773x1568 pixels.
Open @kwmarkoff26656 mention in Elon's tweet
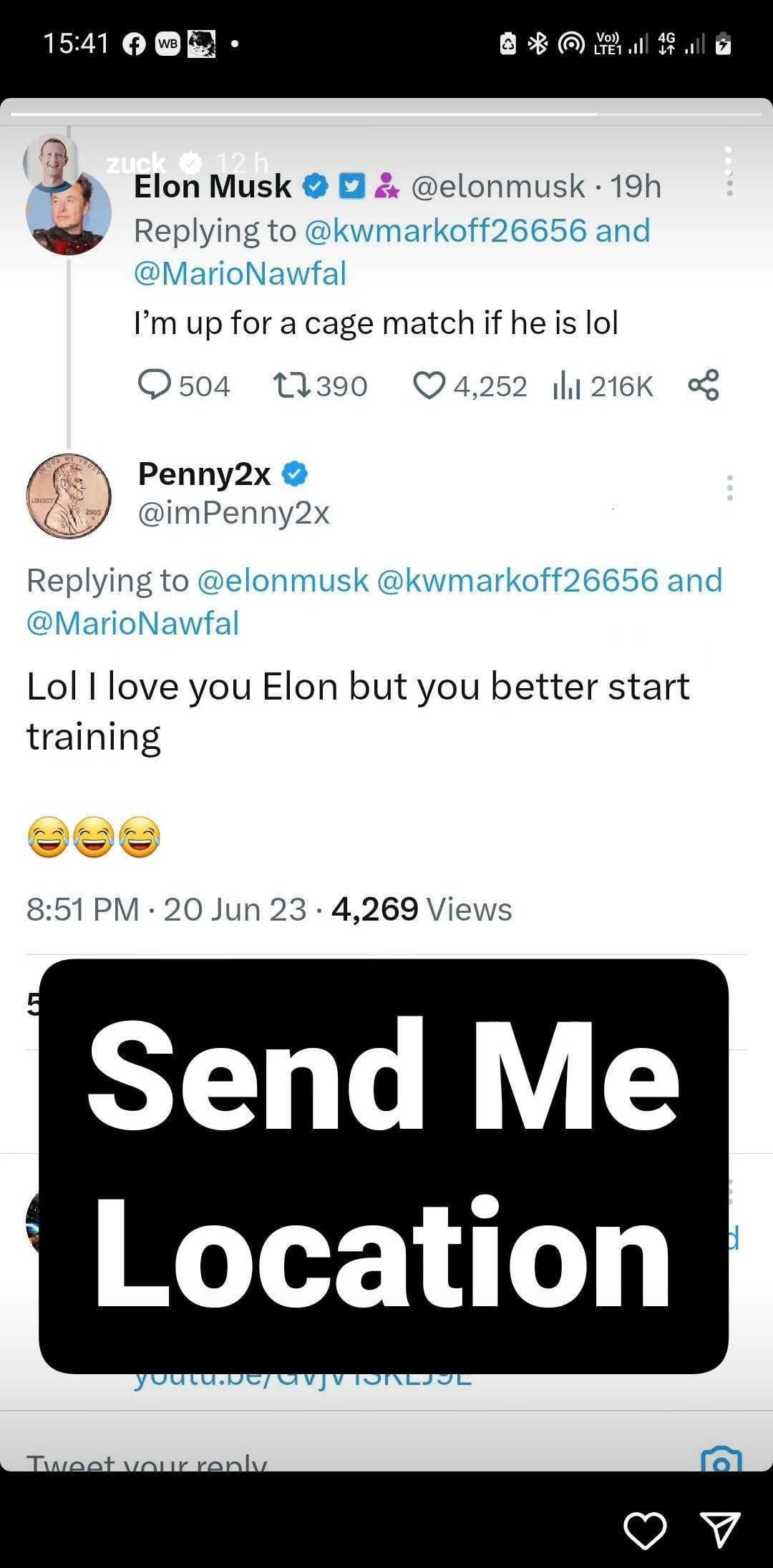coord(445,231)
